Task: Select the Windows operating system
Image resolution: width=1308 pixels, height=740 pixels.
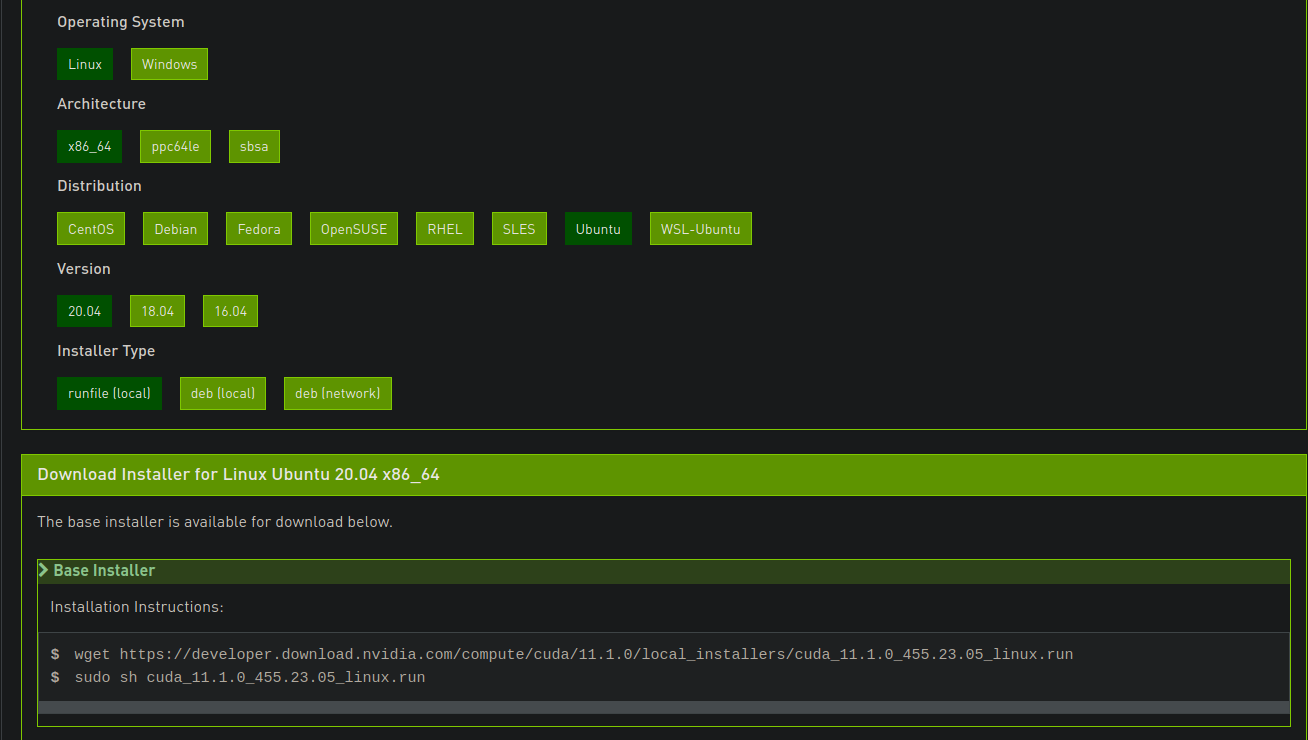Action: point(169,63)
